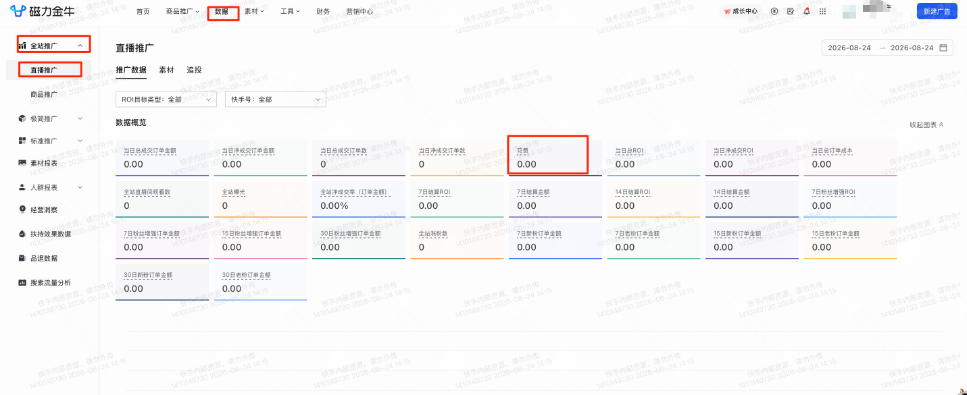Select the 全站曝光 metric card
Image resolution: width=967 pixels, height=395 pixels.
tap(260, 199)
